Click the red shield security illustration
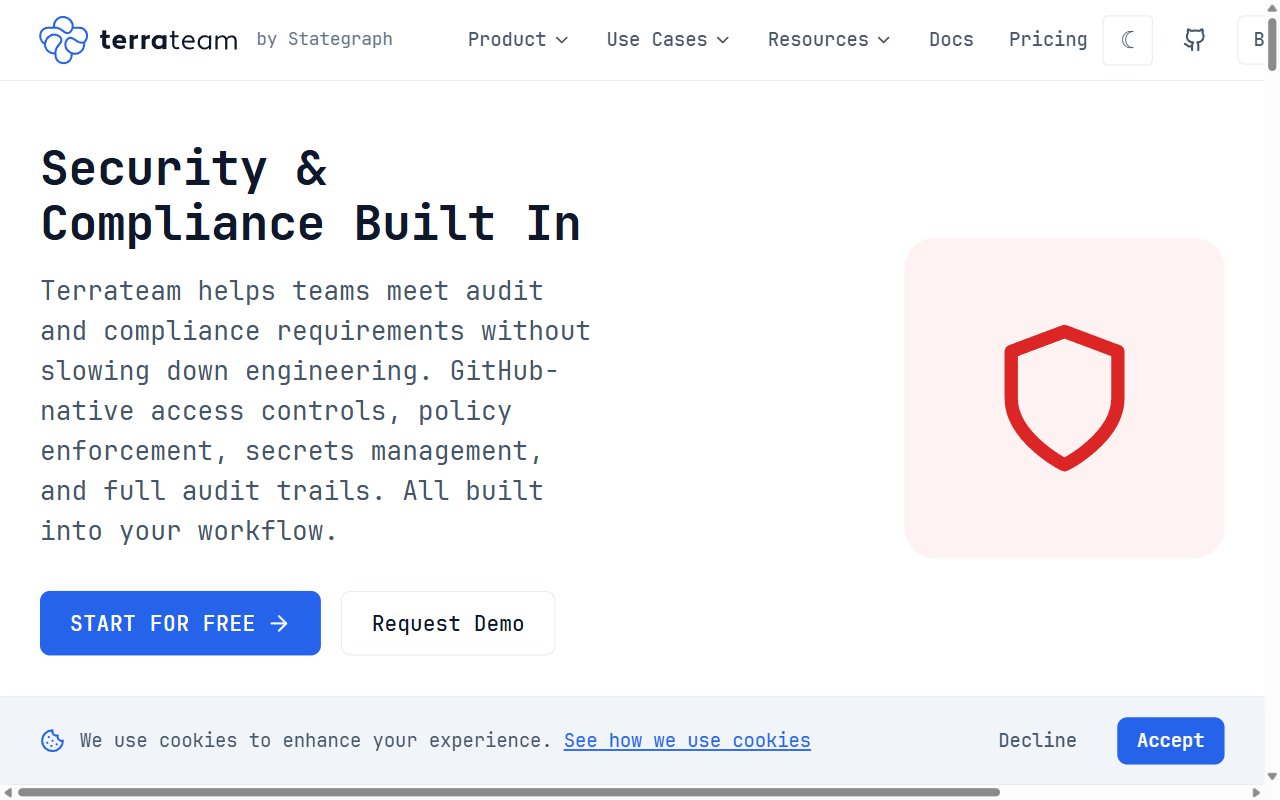The height and width of the screenshot is (800, 1280). [1064, 398]
